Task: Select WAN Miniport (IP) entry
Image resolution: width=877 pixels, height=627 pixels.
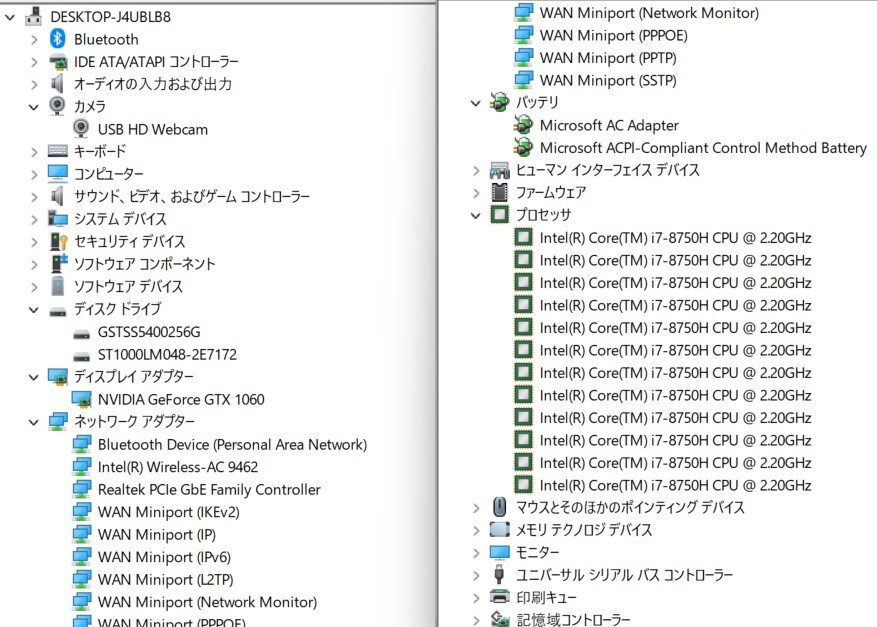Action: (x=157, y=534)
